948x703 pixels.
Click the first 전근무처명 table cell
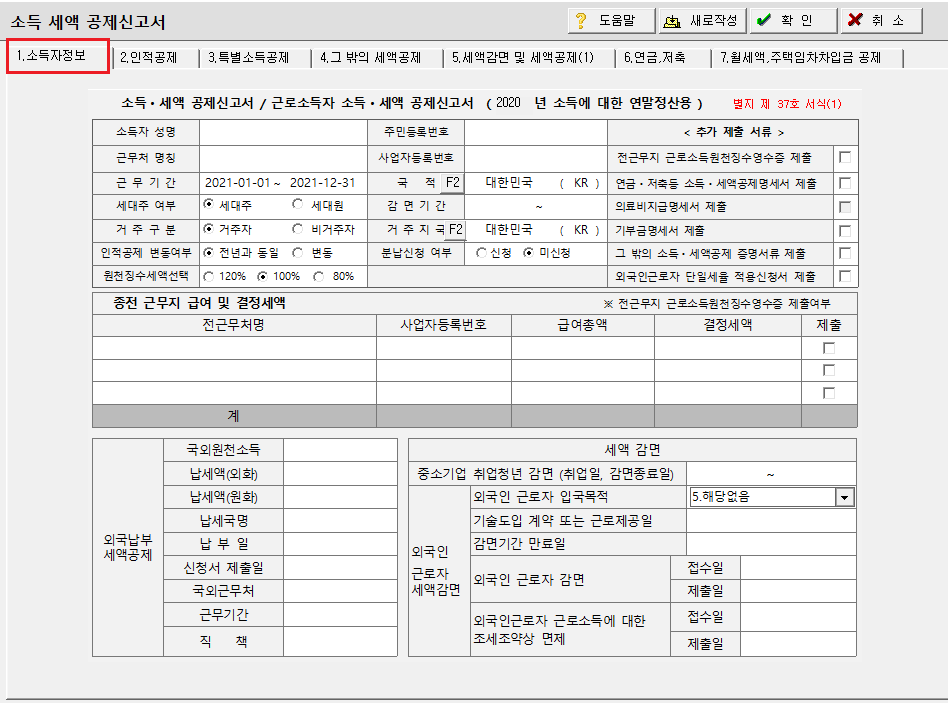[235, 348]
